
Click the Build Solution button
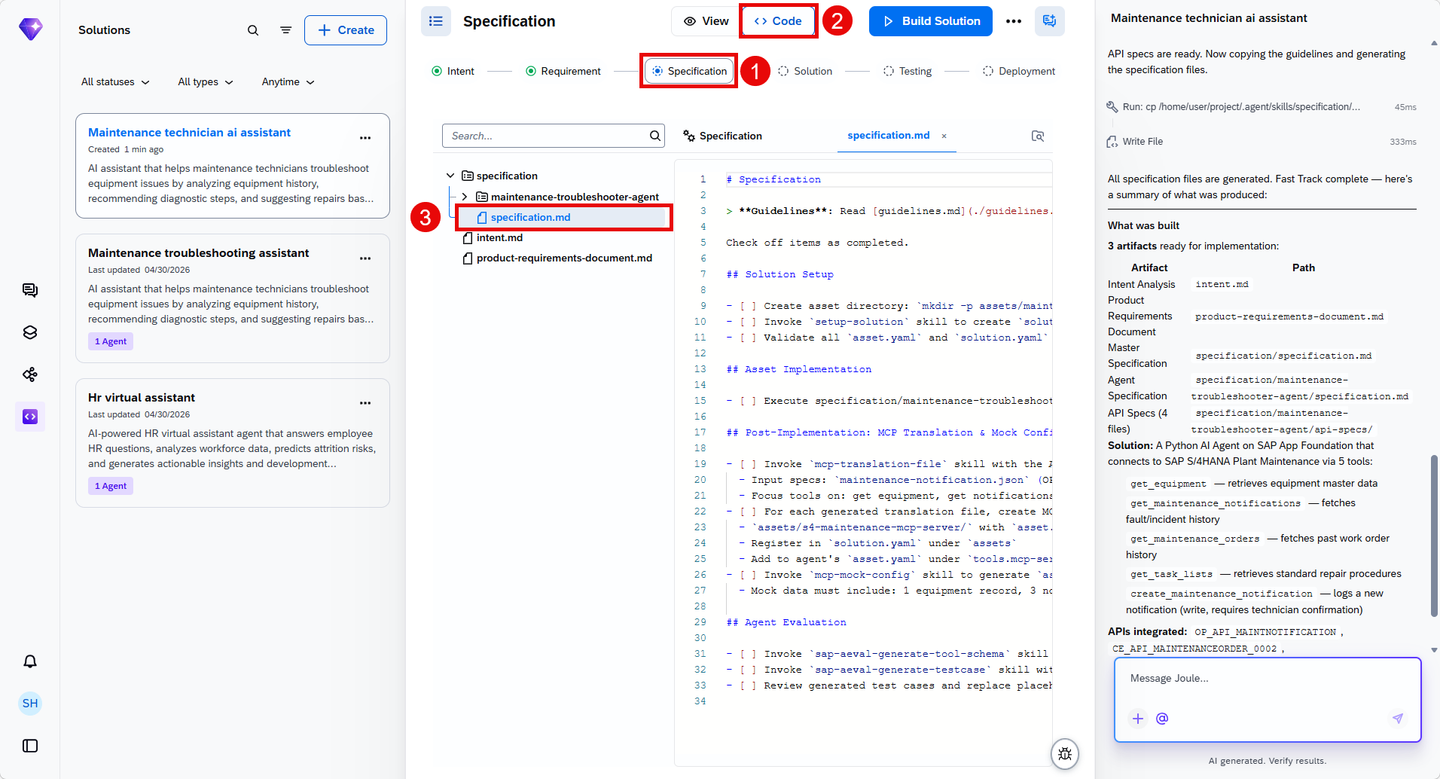(931, 21)
